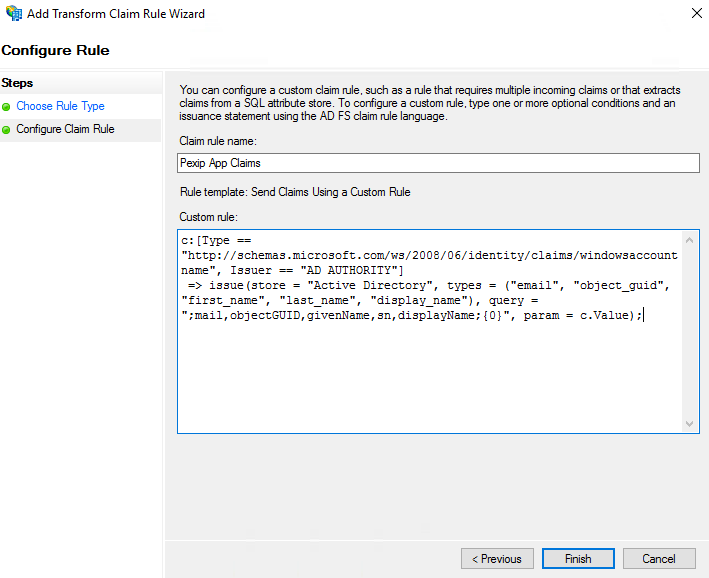Click the custom rule vertical scrollbar track
Screen dimensions: 709x578
click(x=689, y=330)
